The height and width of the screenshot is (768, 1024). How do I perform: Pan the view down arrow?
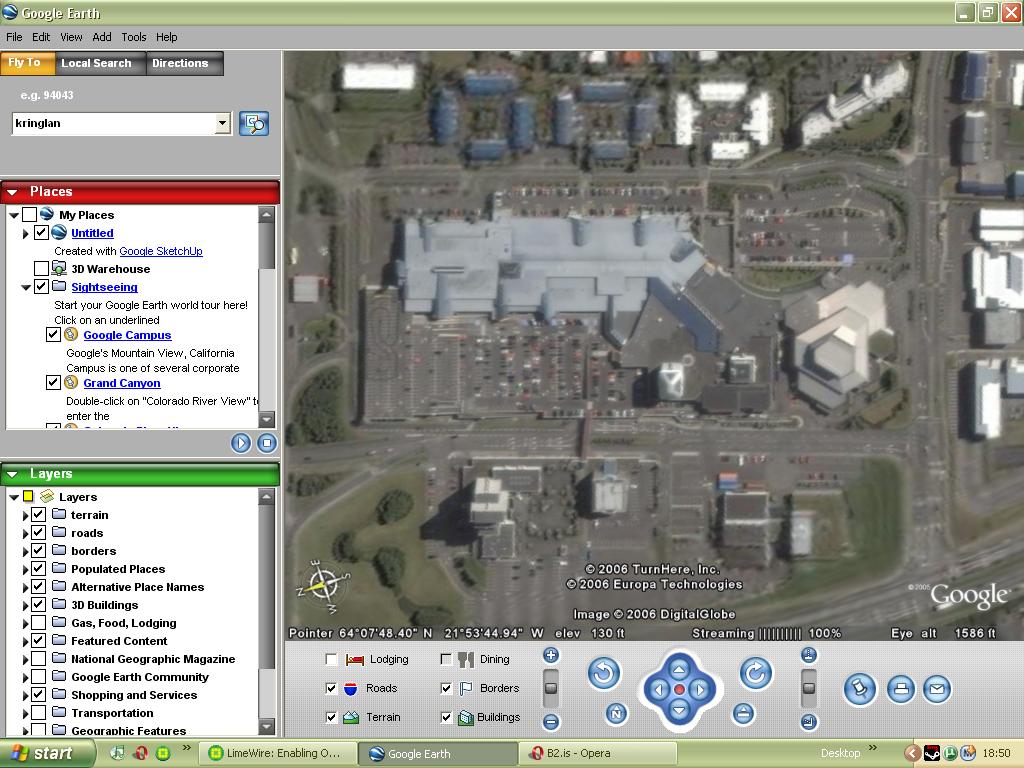coord(679,710)
